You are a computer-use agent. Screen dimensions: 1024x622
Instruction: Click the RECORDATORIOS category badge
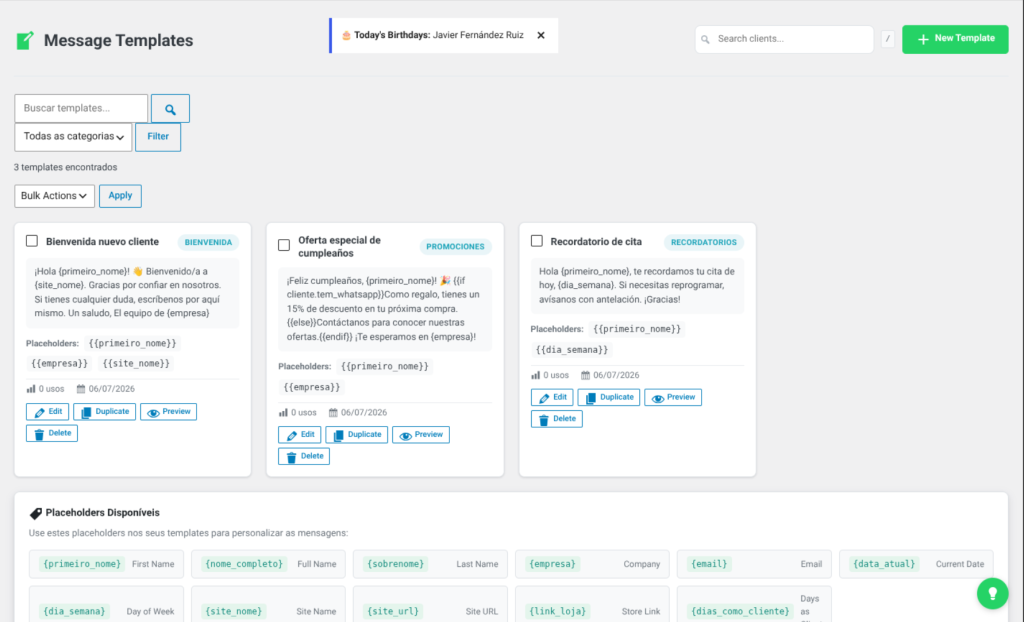point(704,242)
